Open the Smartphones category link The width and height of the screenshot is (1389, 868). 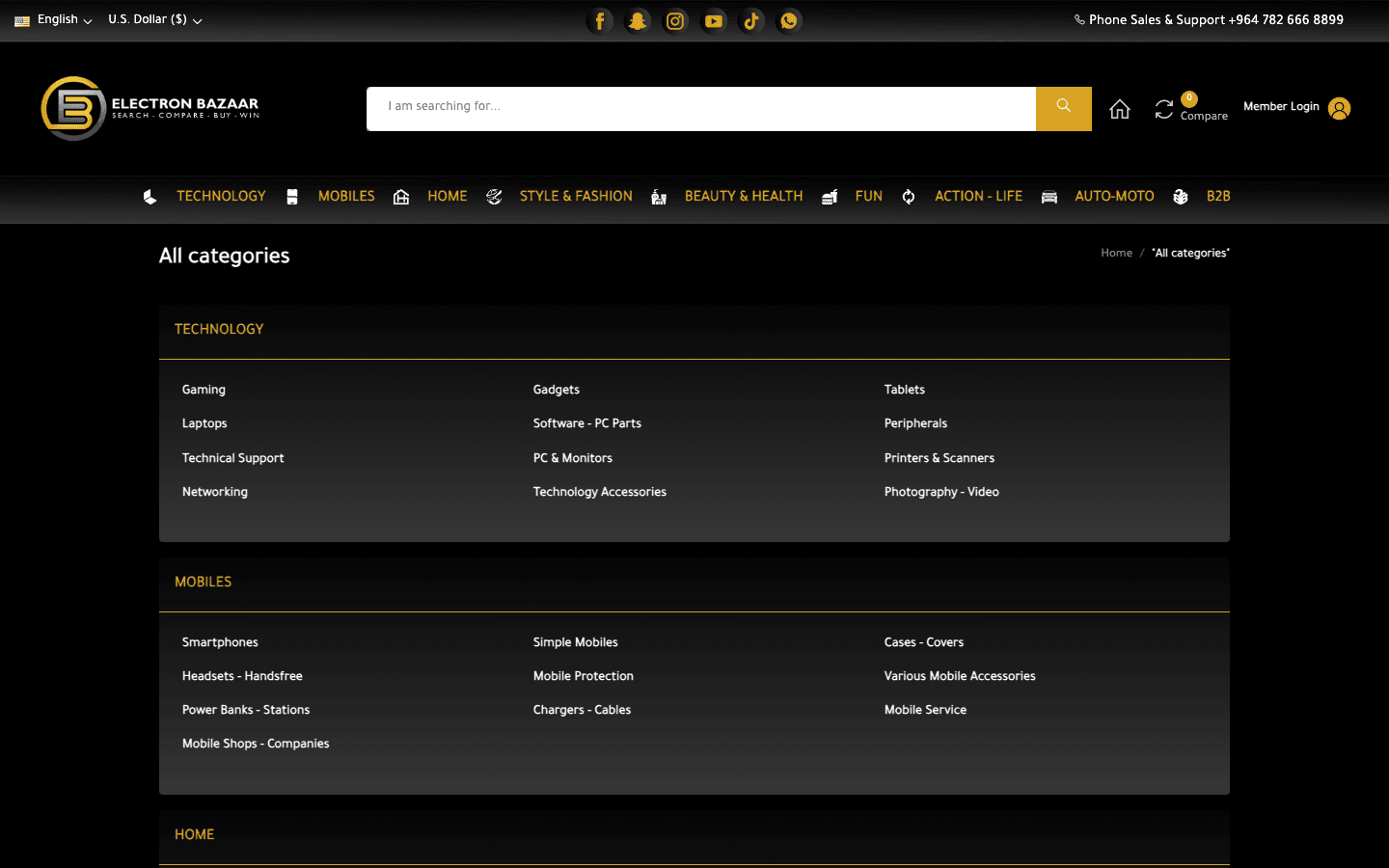coord(220,642)
